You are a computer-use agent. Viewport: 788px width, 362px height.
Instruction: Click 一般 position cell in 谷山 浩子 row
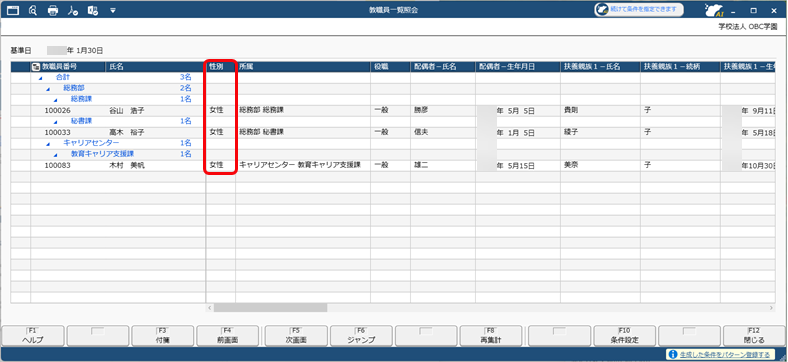point(390,110)
